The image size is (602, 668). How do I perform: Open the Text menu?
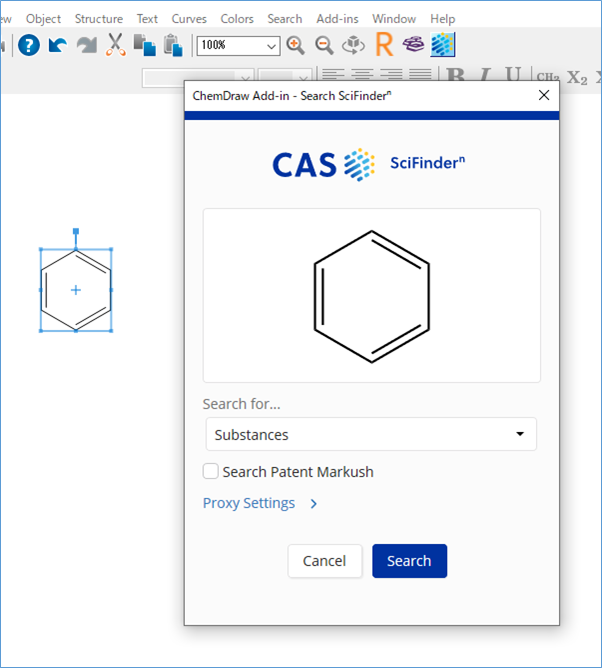point(147,19)
